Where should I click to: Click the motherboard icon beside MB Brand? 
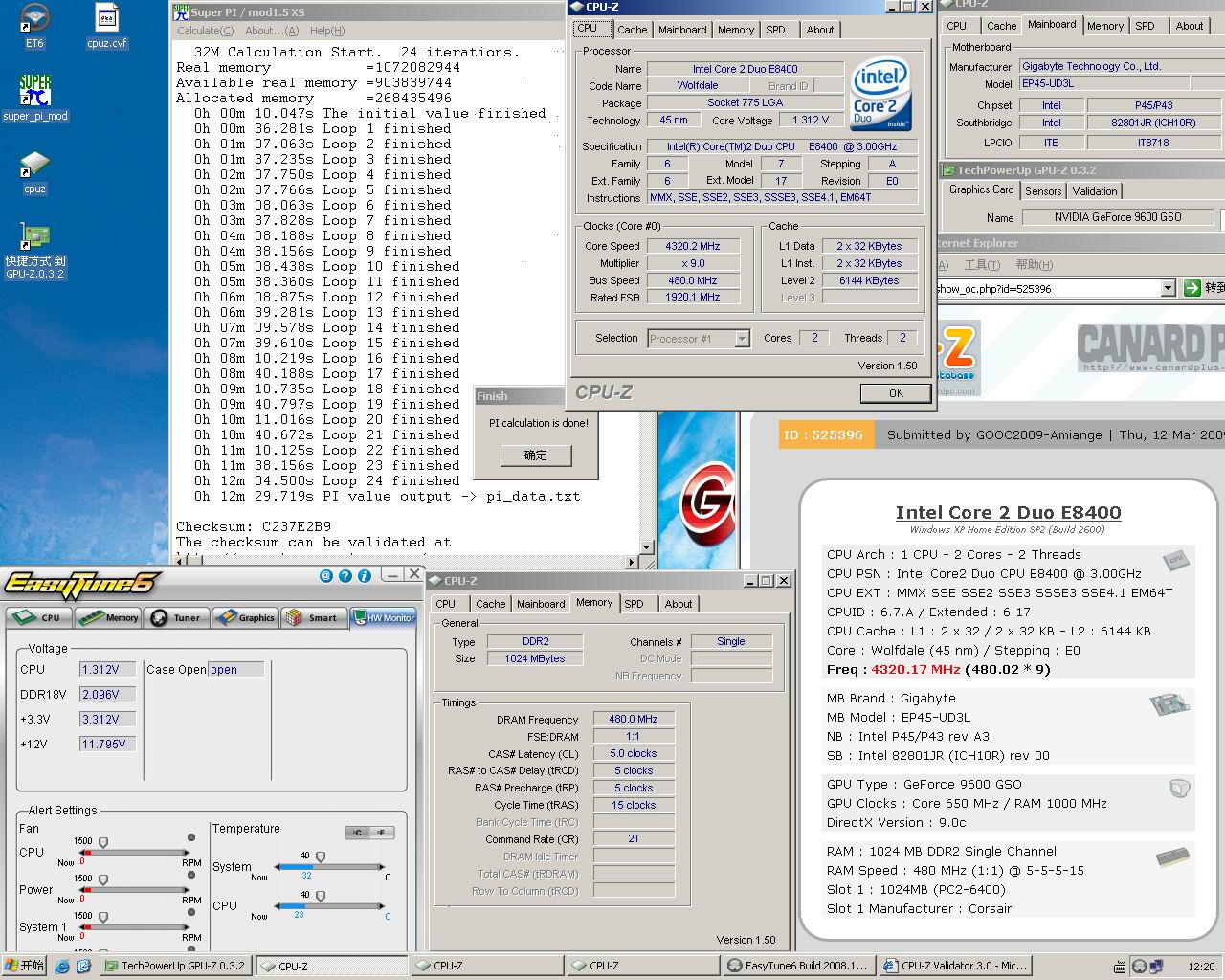point(1169,705)
